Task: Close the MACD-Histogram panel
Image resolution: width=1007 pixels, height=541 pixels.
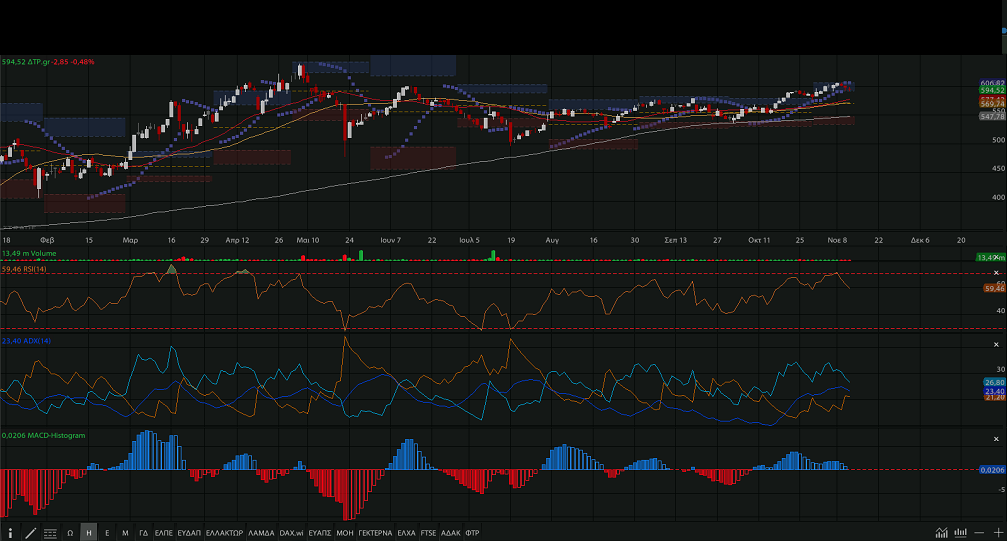Action: pyautogui.click(x=995, y=439)
